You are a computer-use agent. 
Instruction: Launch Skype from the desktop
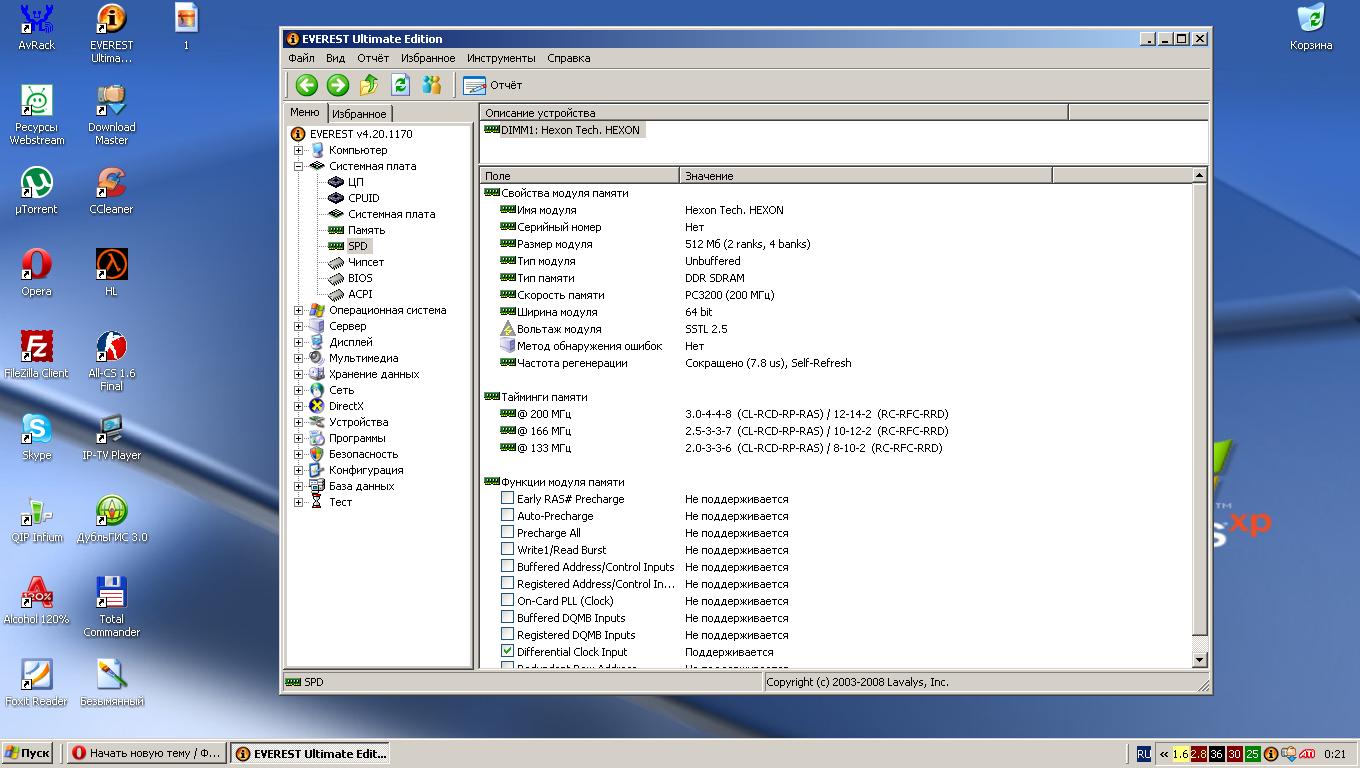tap(37, 437)
